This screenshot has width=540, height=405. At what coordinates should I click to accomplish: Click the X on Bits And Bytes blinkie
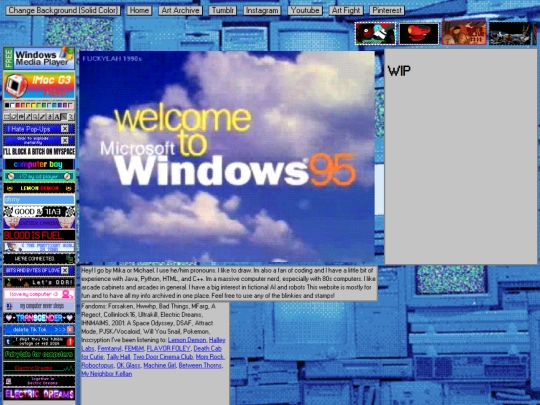(x=65, y=271)
